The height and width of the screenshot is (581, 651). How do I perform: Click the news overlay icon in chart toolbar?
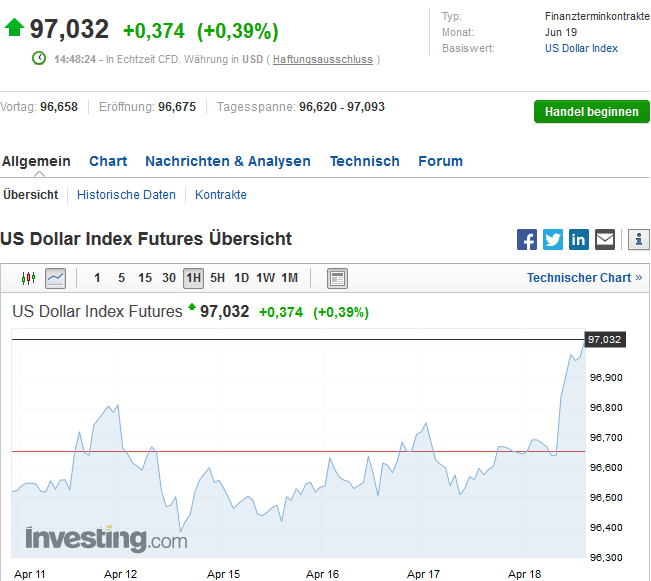pyautogui.click(x=337, y=278)
